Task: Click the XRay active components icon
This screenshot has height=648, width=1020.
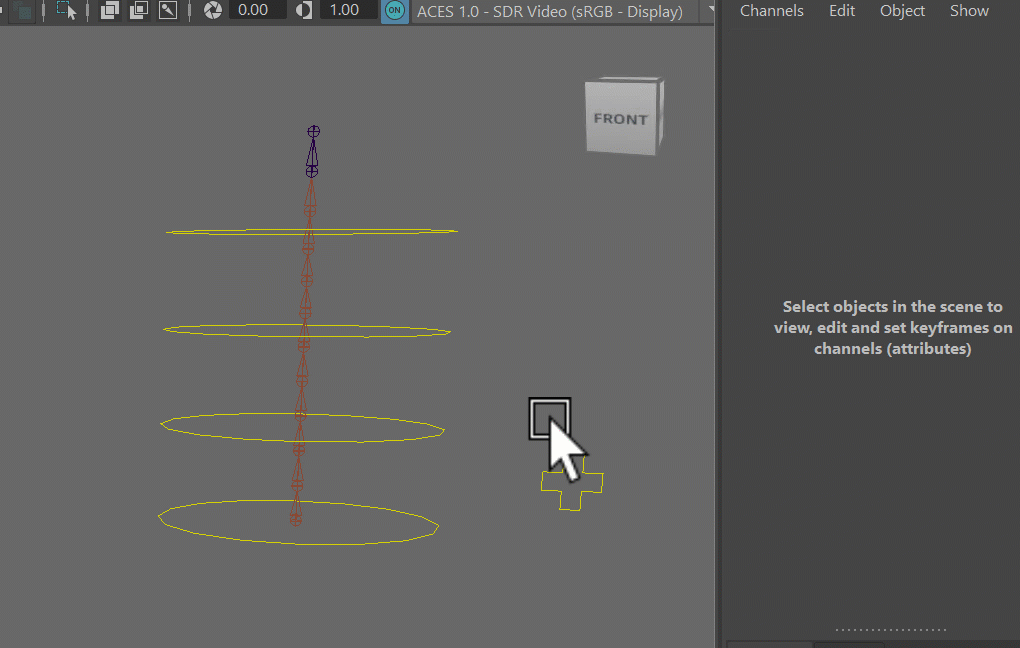Action: coord(139,10)
